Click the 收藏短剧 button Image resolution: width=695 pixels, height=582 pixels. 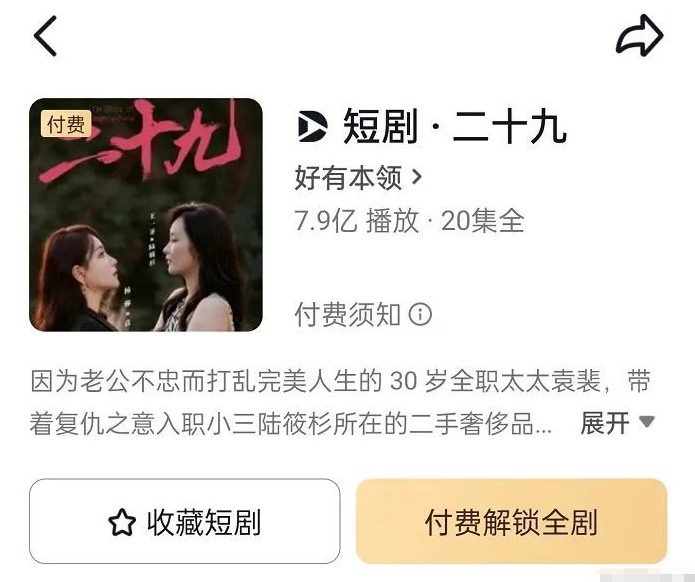[185, 521]
